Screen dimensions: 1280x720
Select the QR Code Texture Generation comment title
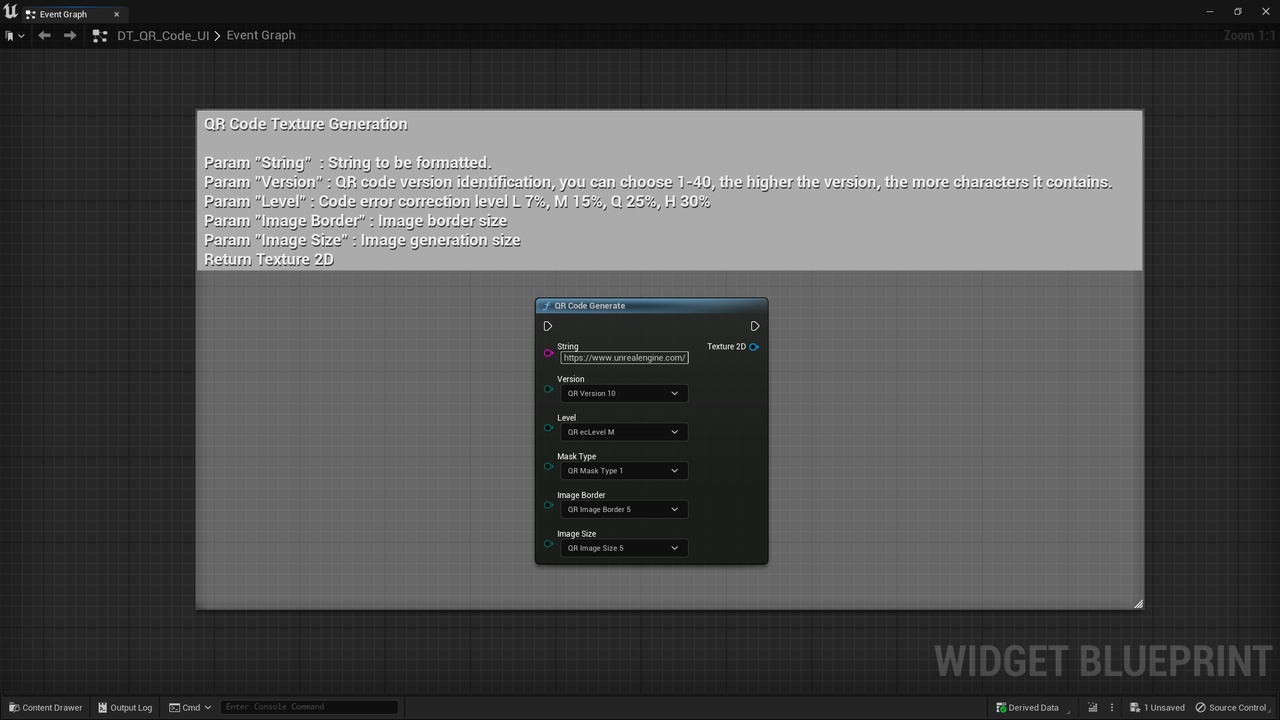click(305, 124)
